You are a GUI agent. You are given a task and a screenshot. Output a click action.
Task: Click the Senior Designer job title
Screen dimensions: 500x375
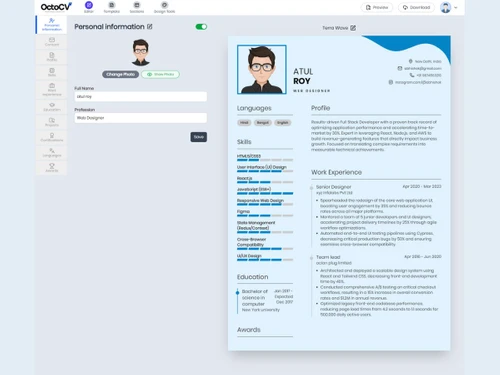tap(333, 187)
